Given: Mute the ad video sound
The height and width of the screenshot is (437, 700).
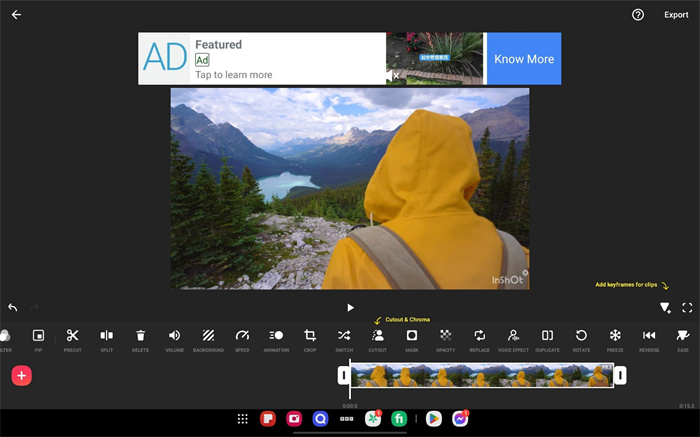Looking at the screenshot, I should click(x=391, y=76).
